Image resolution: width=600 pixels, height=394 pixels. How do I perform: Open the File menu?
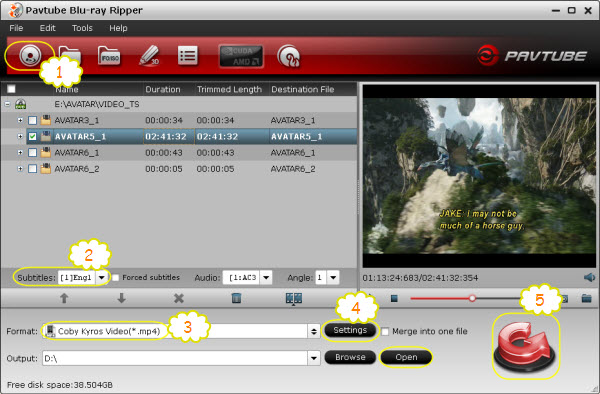(x=16, y=28)
